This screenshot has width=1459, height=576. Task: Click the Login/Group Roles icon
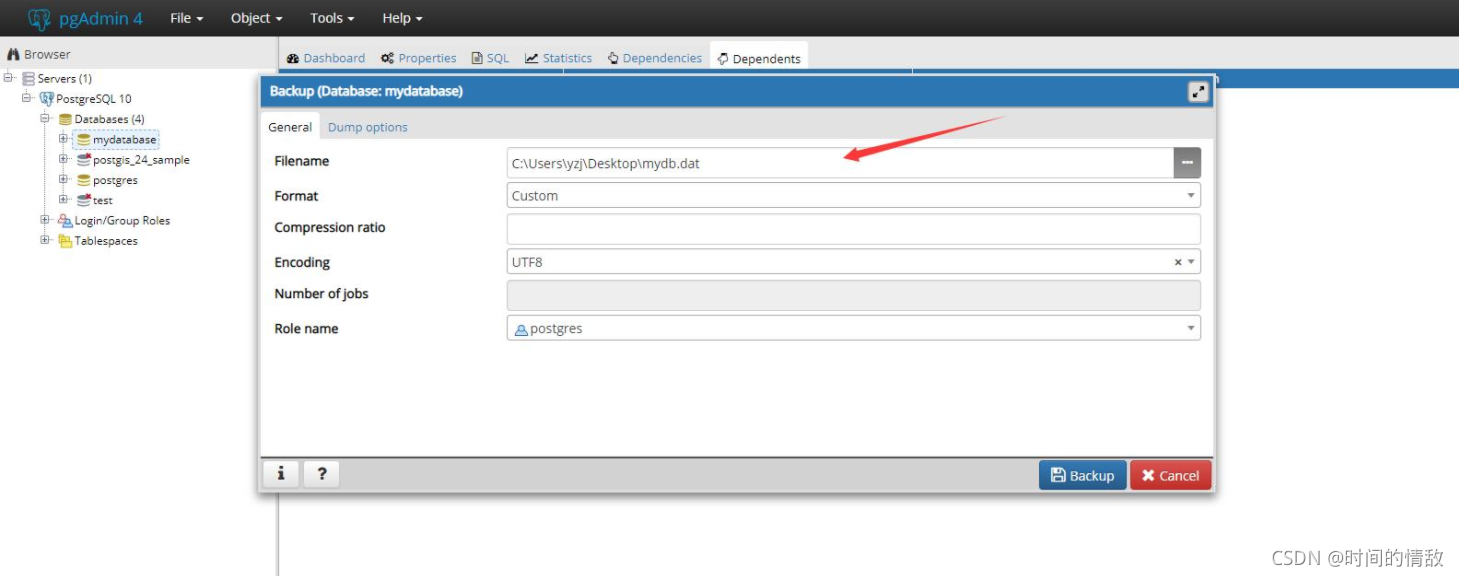tap(65, 220)
